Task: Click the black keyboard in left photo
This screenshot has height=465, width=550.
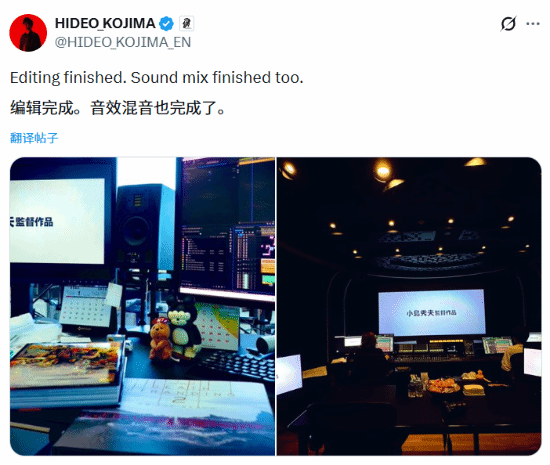Action: click(x=236, y=365)
